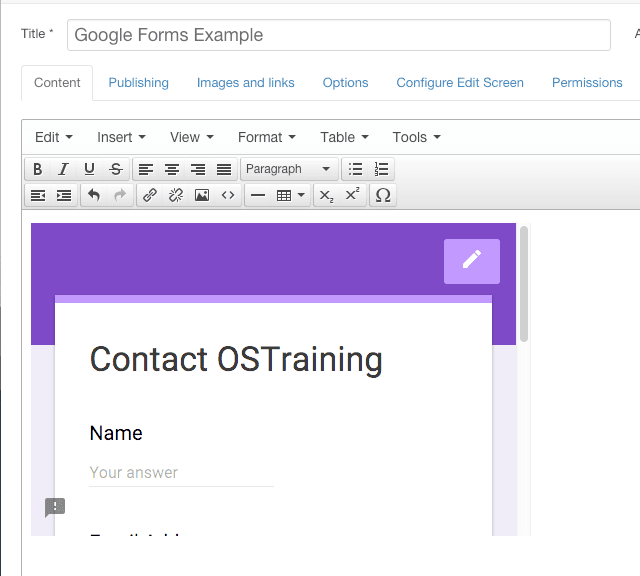The width and height of the screenshot is (640, 576).
Task: Open the Format menu
Action: point(267,137)
